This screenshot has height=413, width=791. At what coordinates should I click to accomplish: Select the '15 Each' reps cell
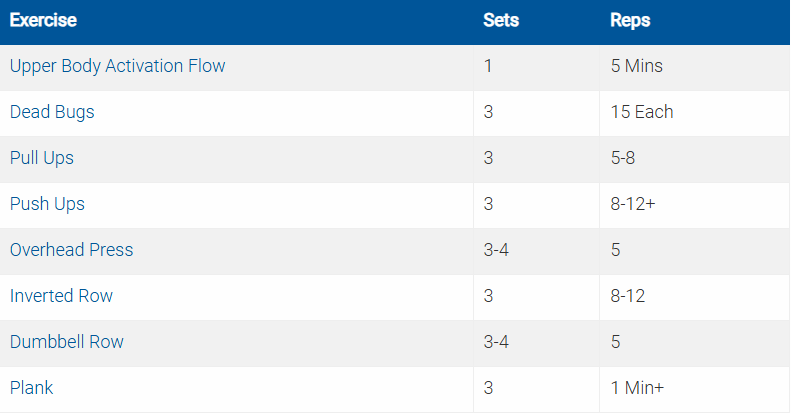(x=641, y=112)
